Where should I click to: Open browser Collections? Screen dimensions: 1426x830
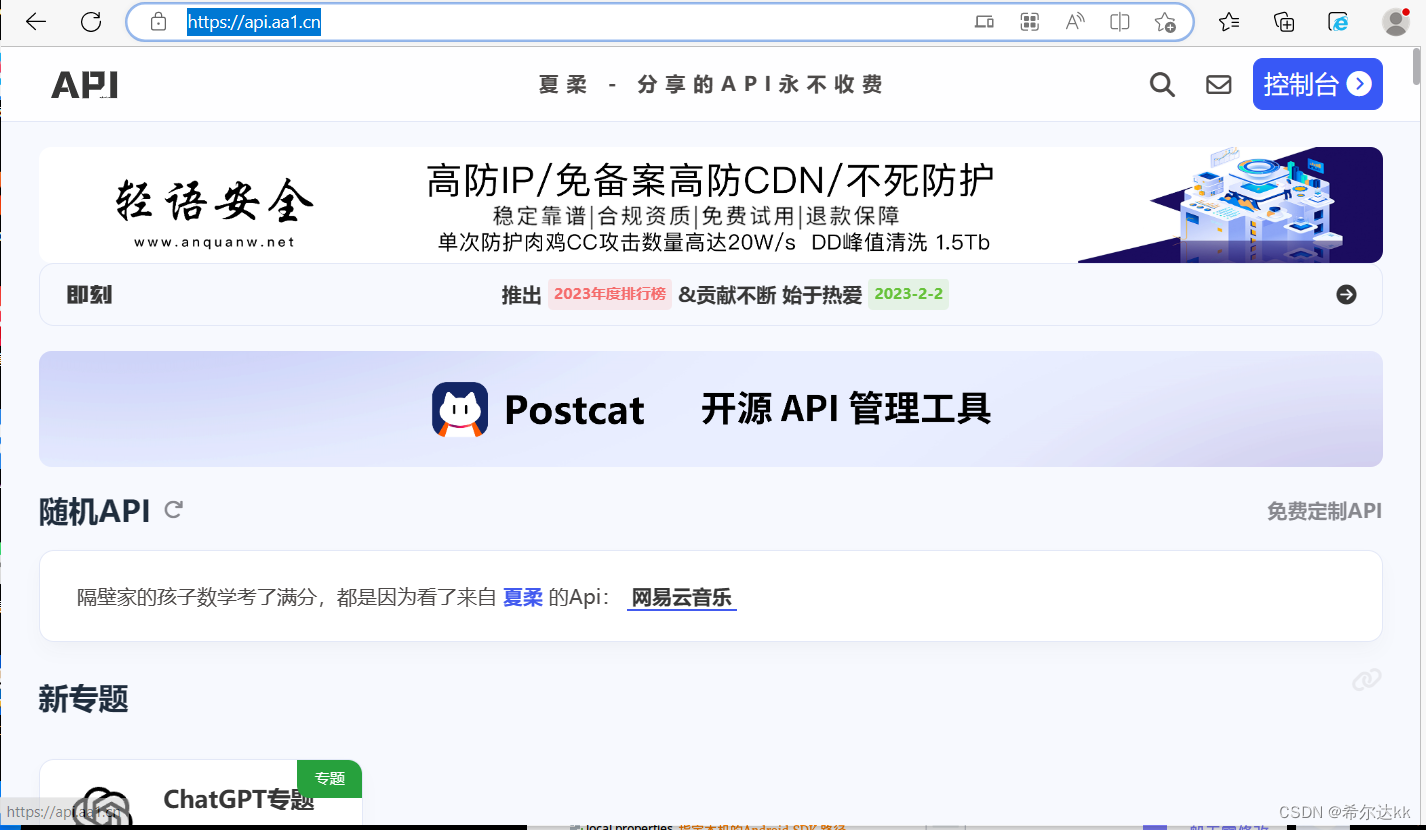1284,22
